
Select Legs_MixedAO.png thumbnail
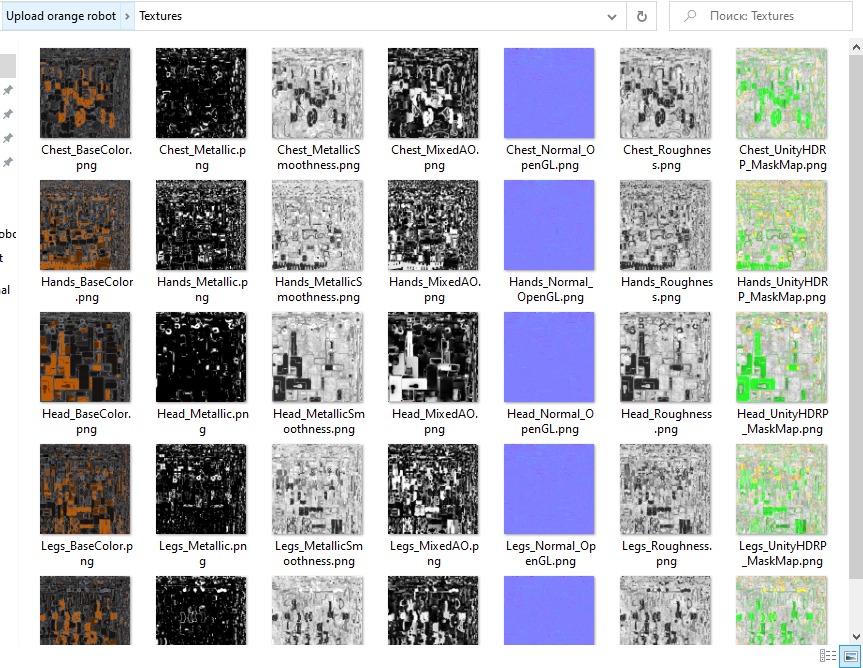[x=433, y=489]
